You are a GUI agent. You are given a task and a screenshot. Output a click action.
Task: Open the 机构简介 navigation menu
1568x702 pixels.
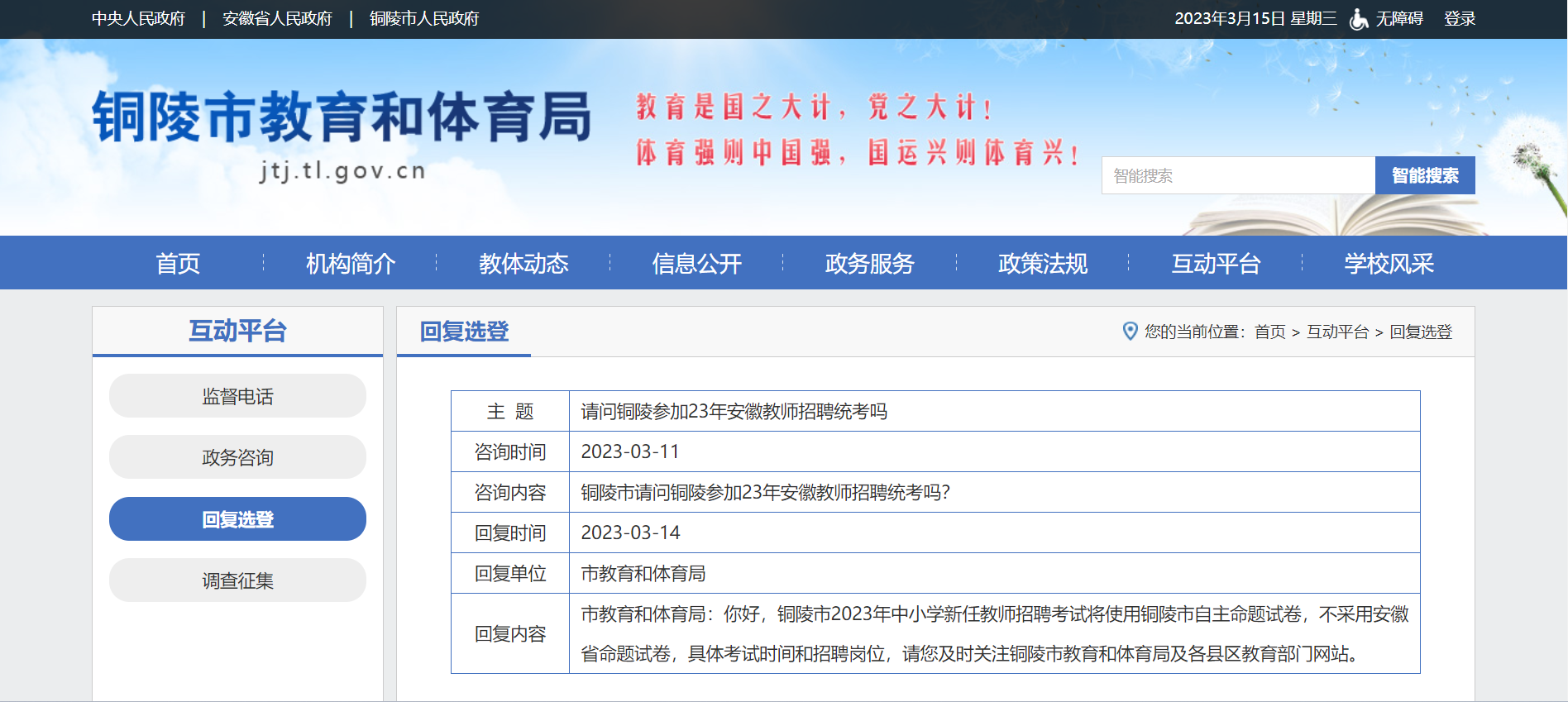click(351, 263)
